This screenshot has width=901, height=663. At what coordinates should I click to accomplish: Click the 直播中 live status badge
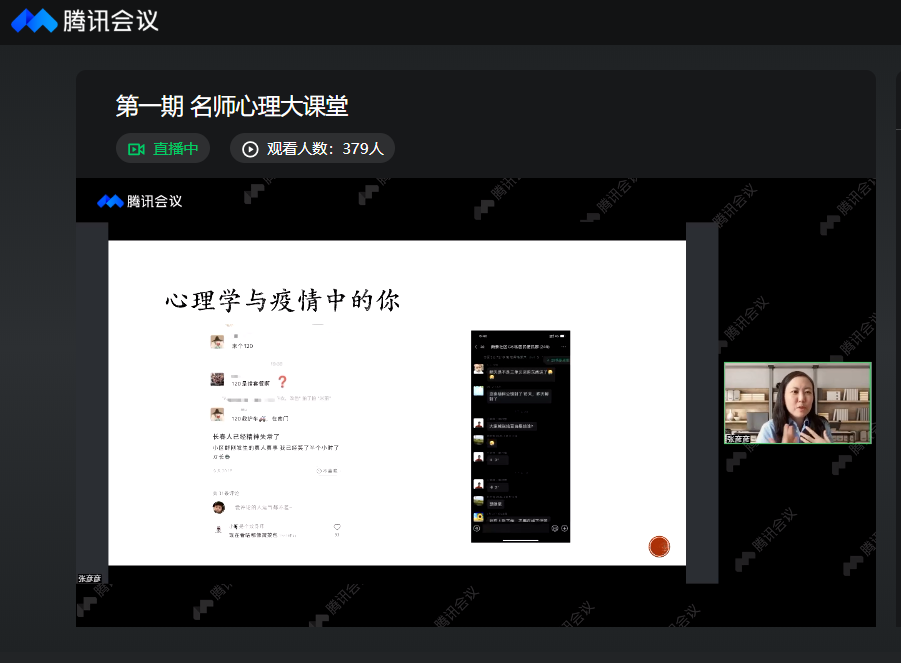click(x=163, y=149)
